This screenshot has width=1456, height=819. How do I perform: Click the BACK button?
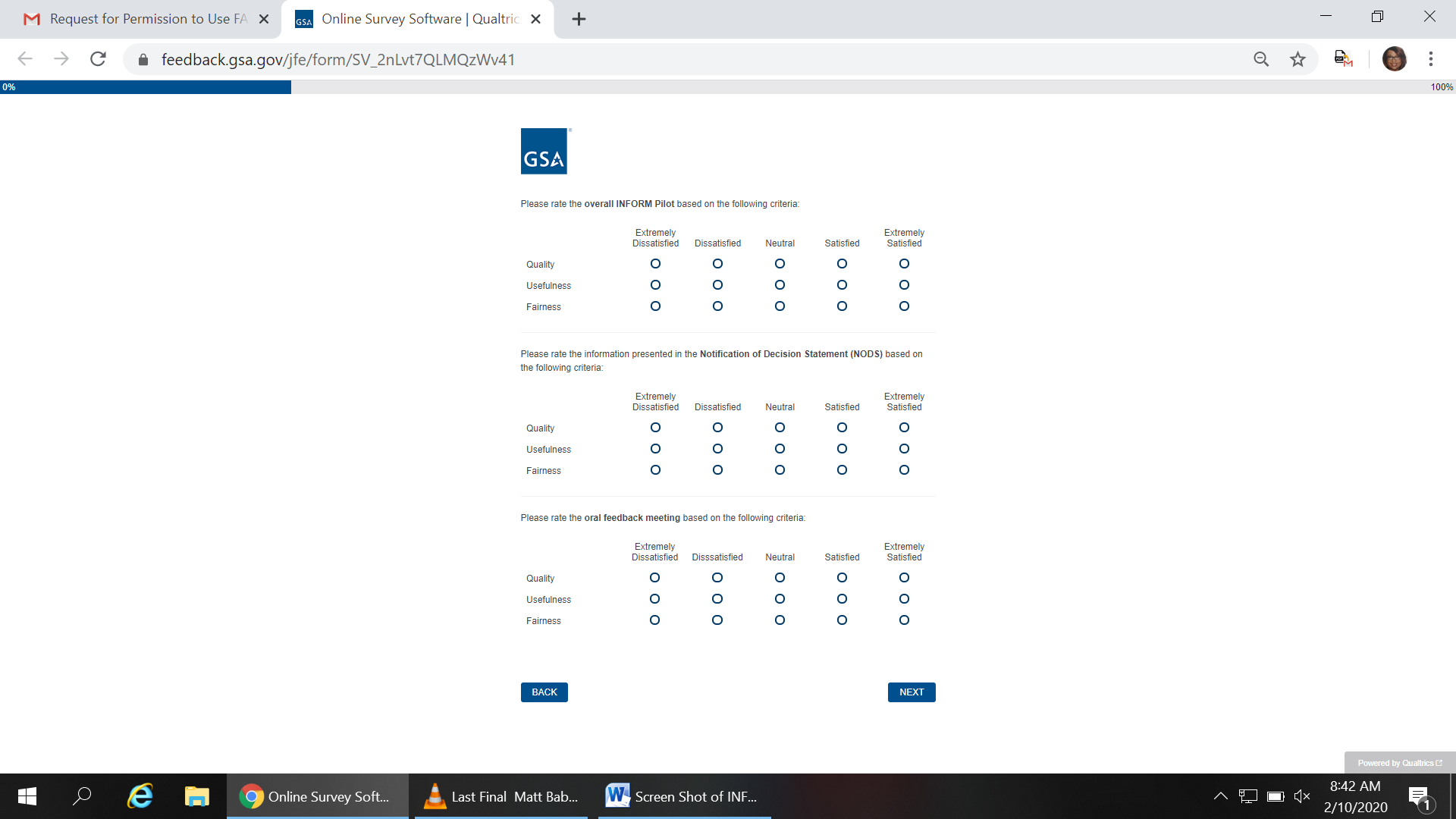coord(544,692)
